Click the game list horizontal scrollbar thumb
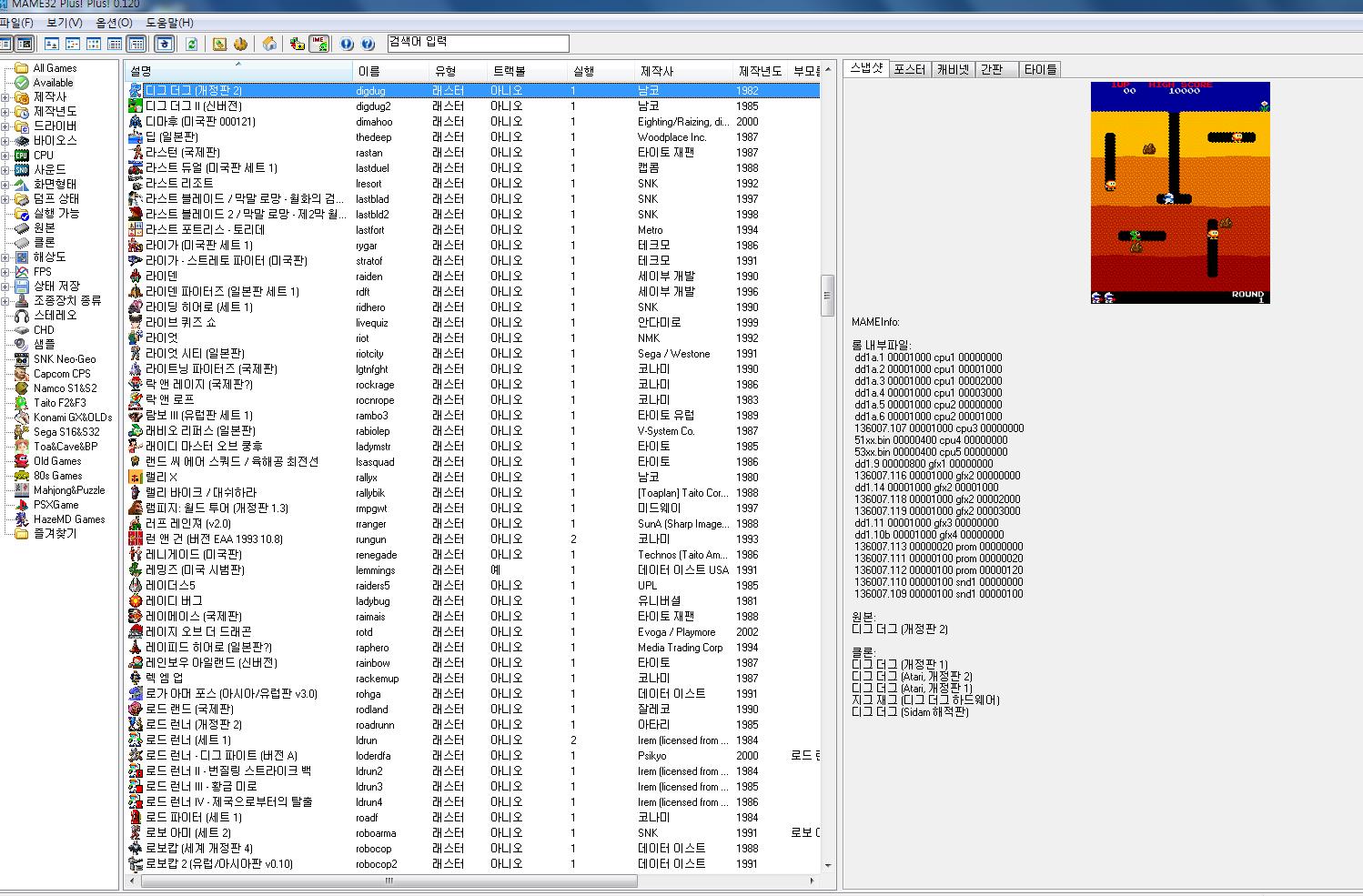Image resolution: width=1363 pixels, height=896 pixels. point(389,881)
